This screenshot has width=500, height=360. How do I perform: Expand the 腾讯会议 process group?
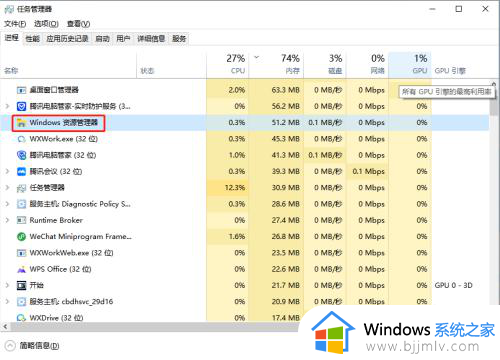point(7,172)
